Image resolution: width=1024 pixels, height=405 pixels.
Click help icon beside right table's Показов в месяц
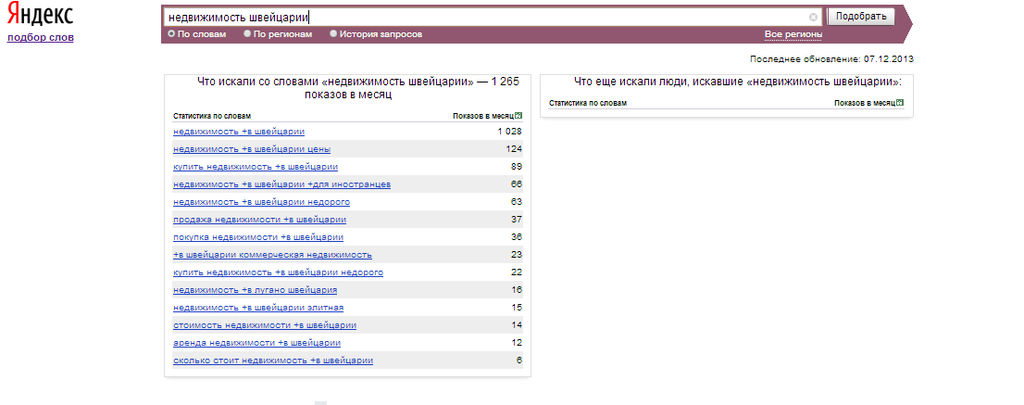coord(898,103)
